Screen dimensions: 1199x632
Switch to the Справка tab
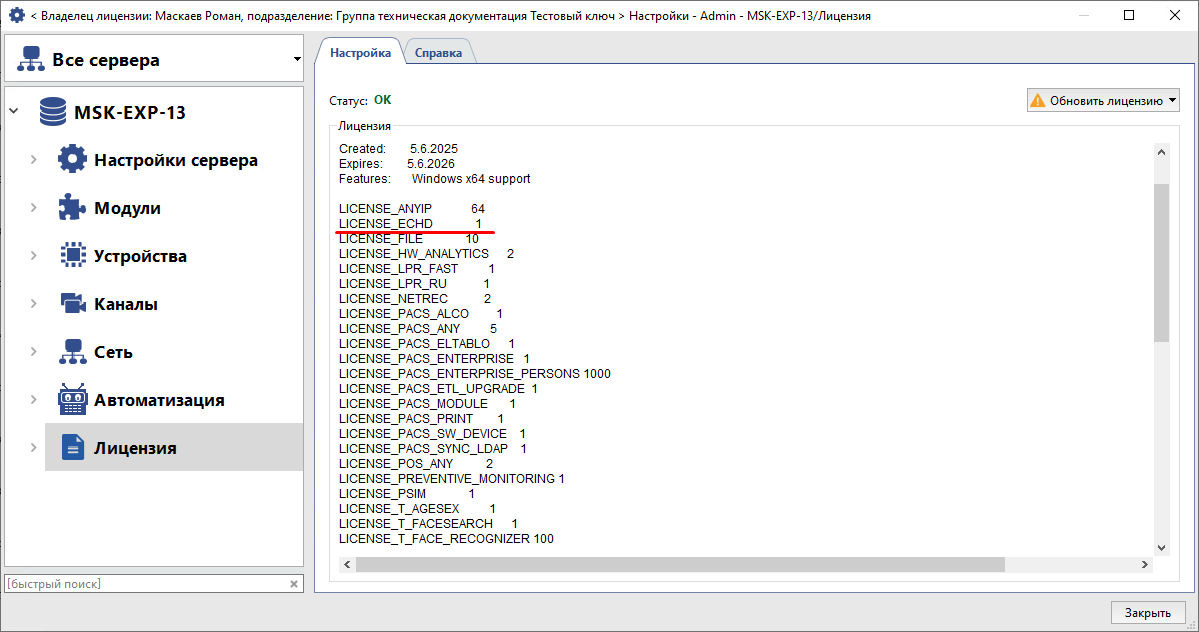(x=438, y=53)
